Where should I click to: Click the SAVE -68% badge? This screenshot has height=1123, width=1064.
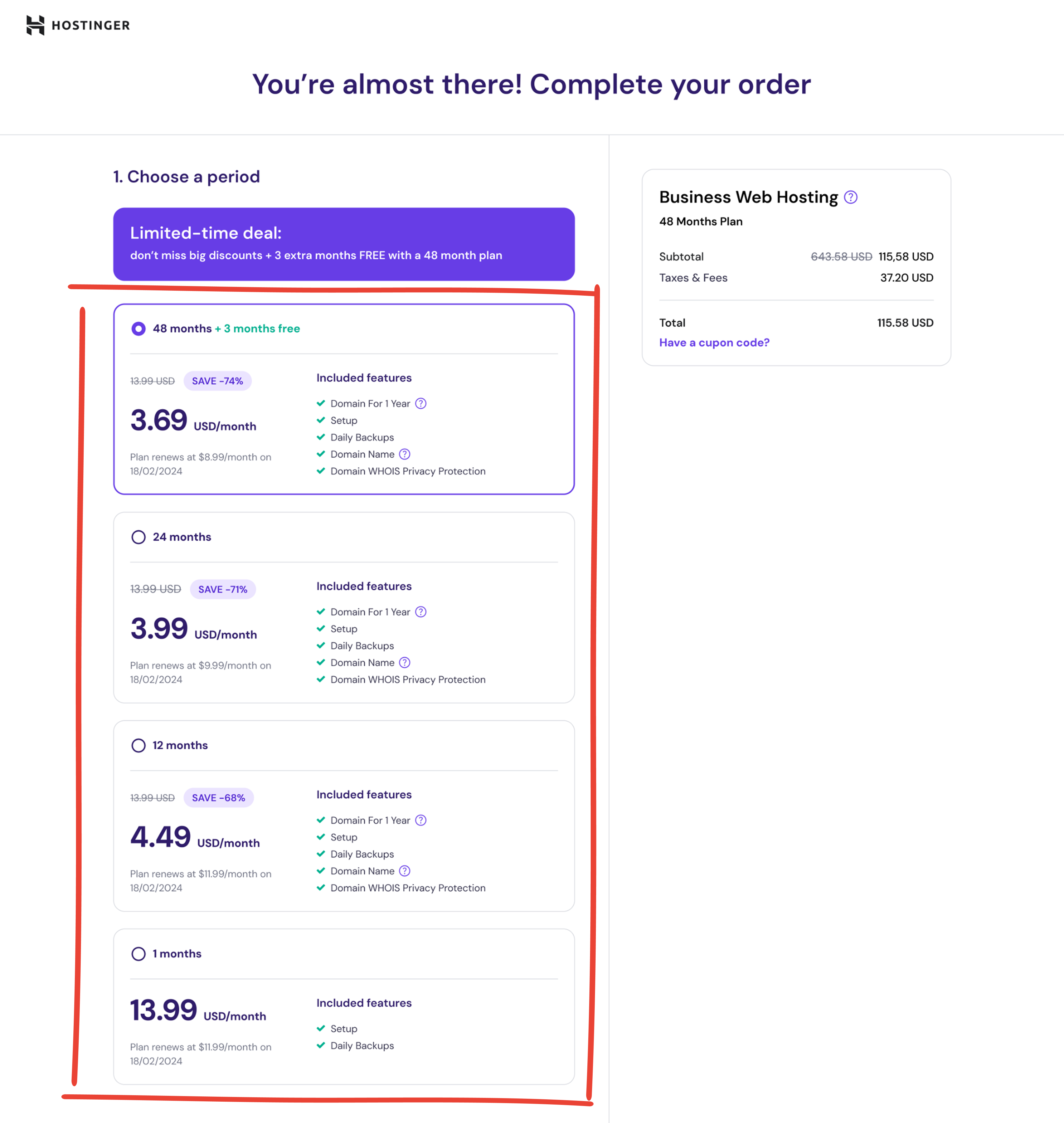(x=218, y=798)
